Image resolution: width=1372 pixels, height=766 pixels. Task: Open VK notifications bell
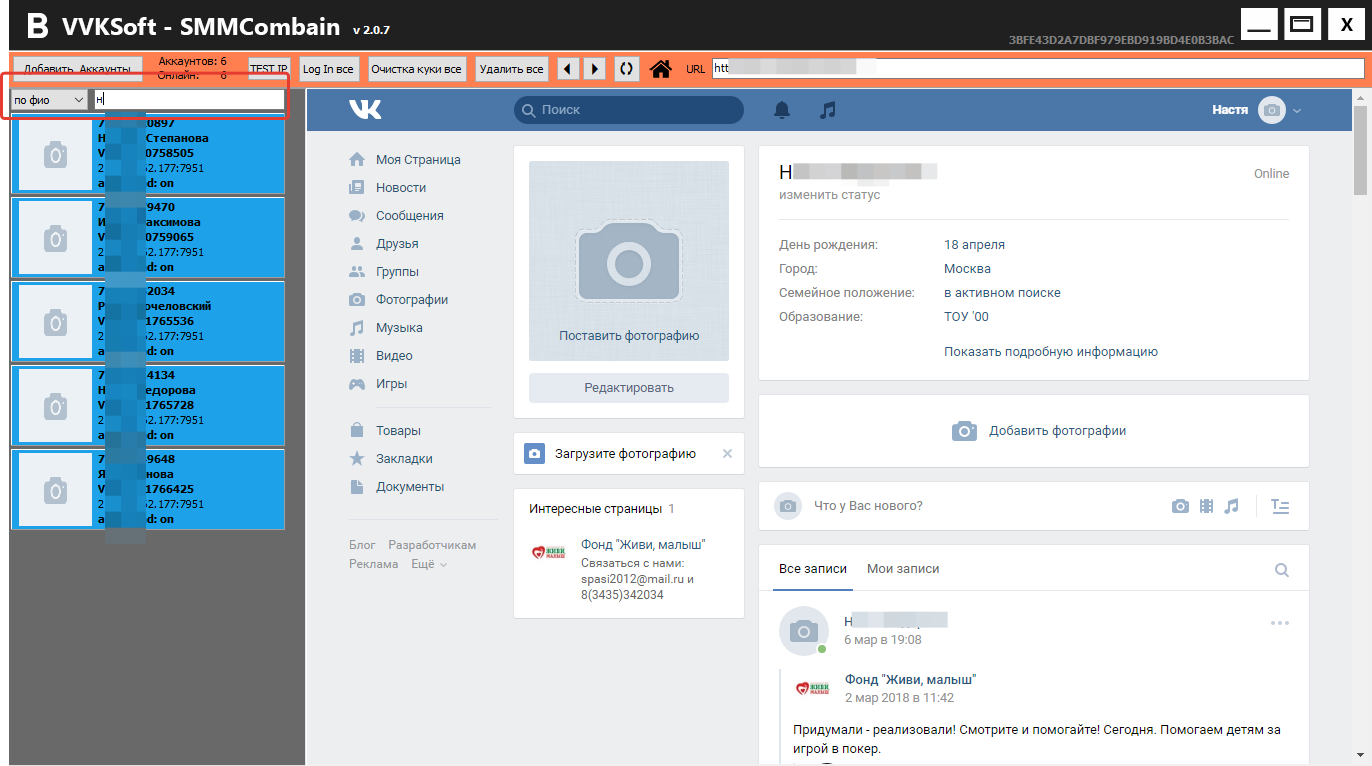click(782, 110)
